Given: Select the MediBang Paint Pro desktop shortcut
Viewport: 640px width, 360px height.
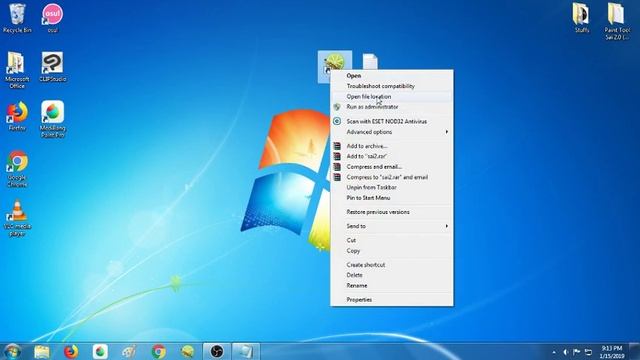Looking at the screenshot, I should tap(52, 119).
